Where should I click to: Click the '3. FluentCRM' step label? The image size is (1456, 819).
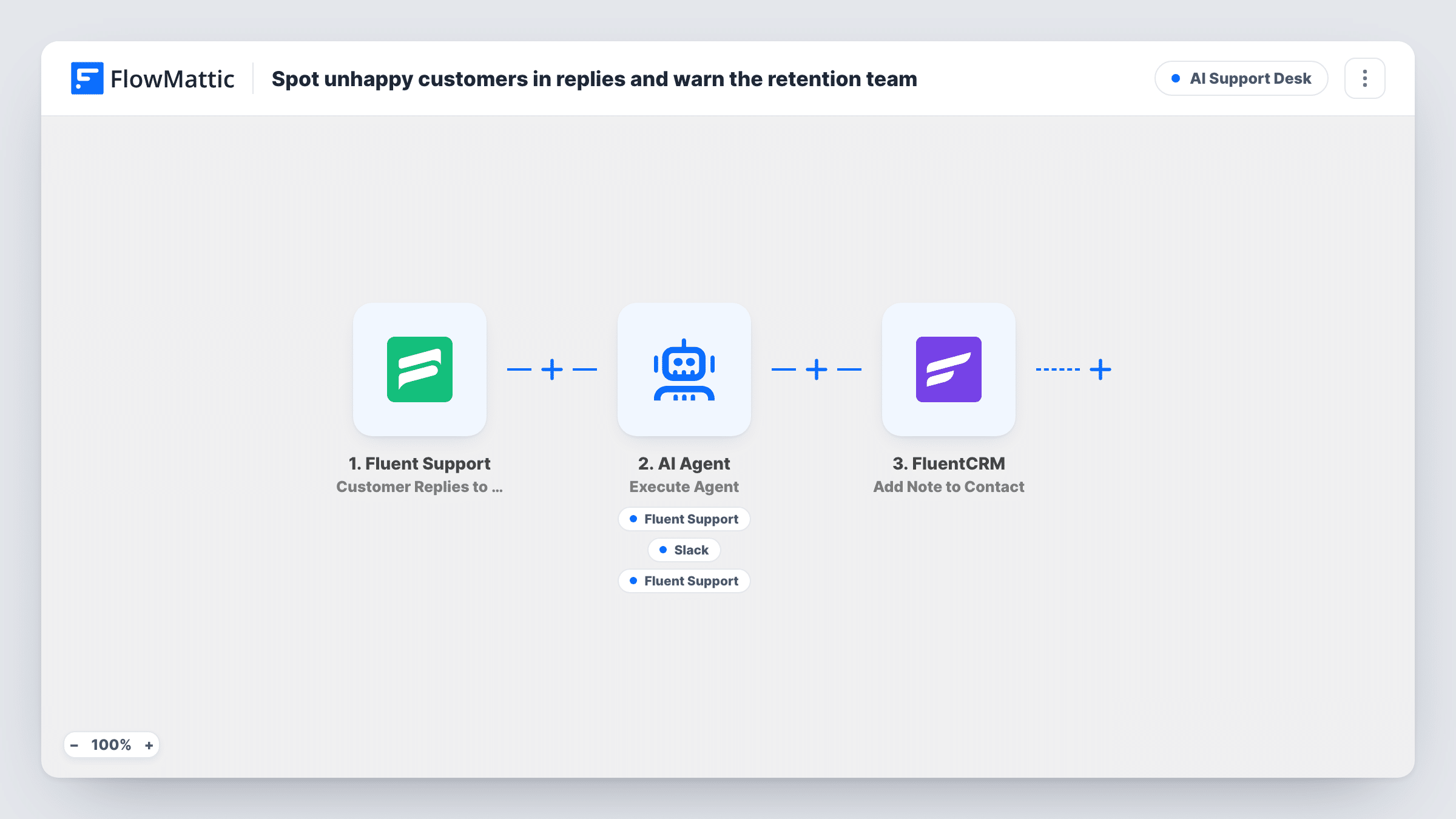click(949, 463)
